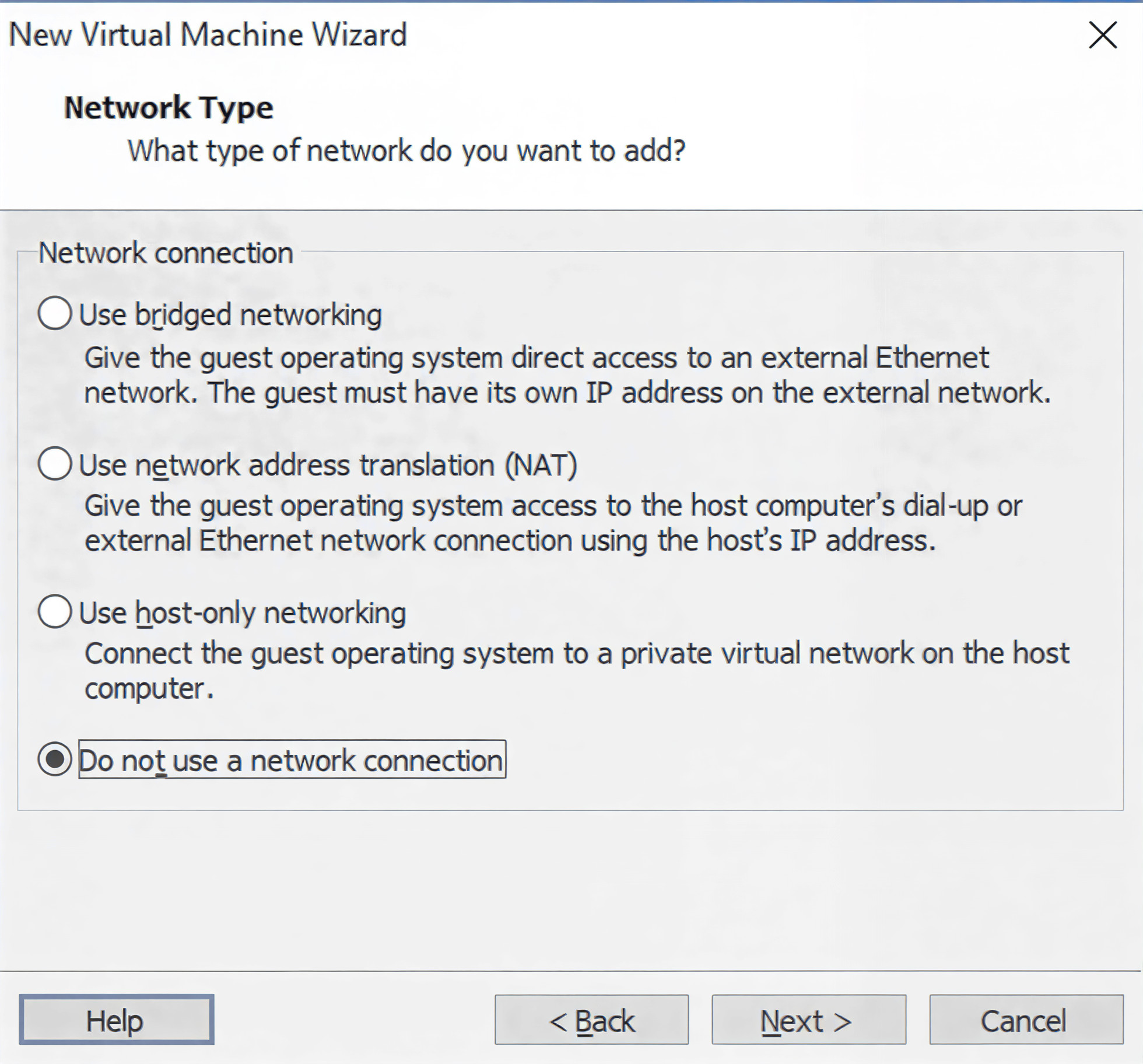1143x1064 pixels.
Task: Click the 'Do not use a network connection' radio circle
Action: (x=55, y=759)
